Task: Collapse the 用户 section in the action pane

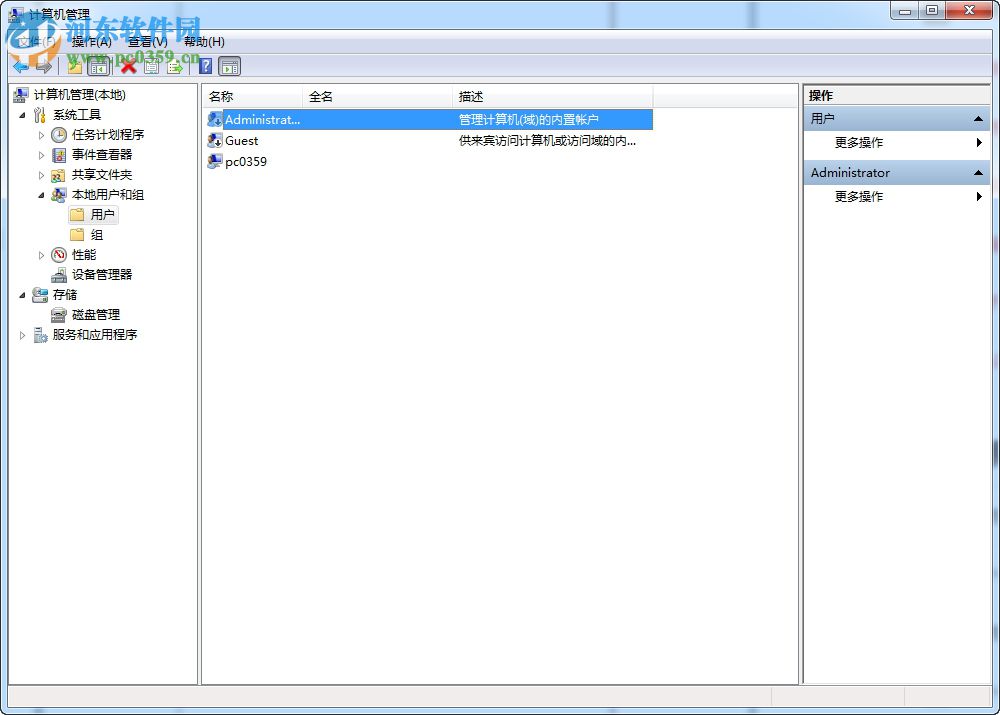Action: coord(977,118)
